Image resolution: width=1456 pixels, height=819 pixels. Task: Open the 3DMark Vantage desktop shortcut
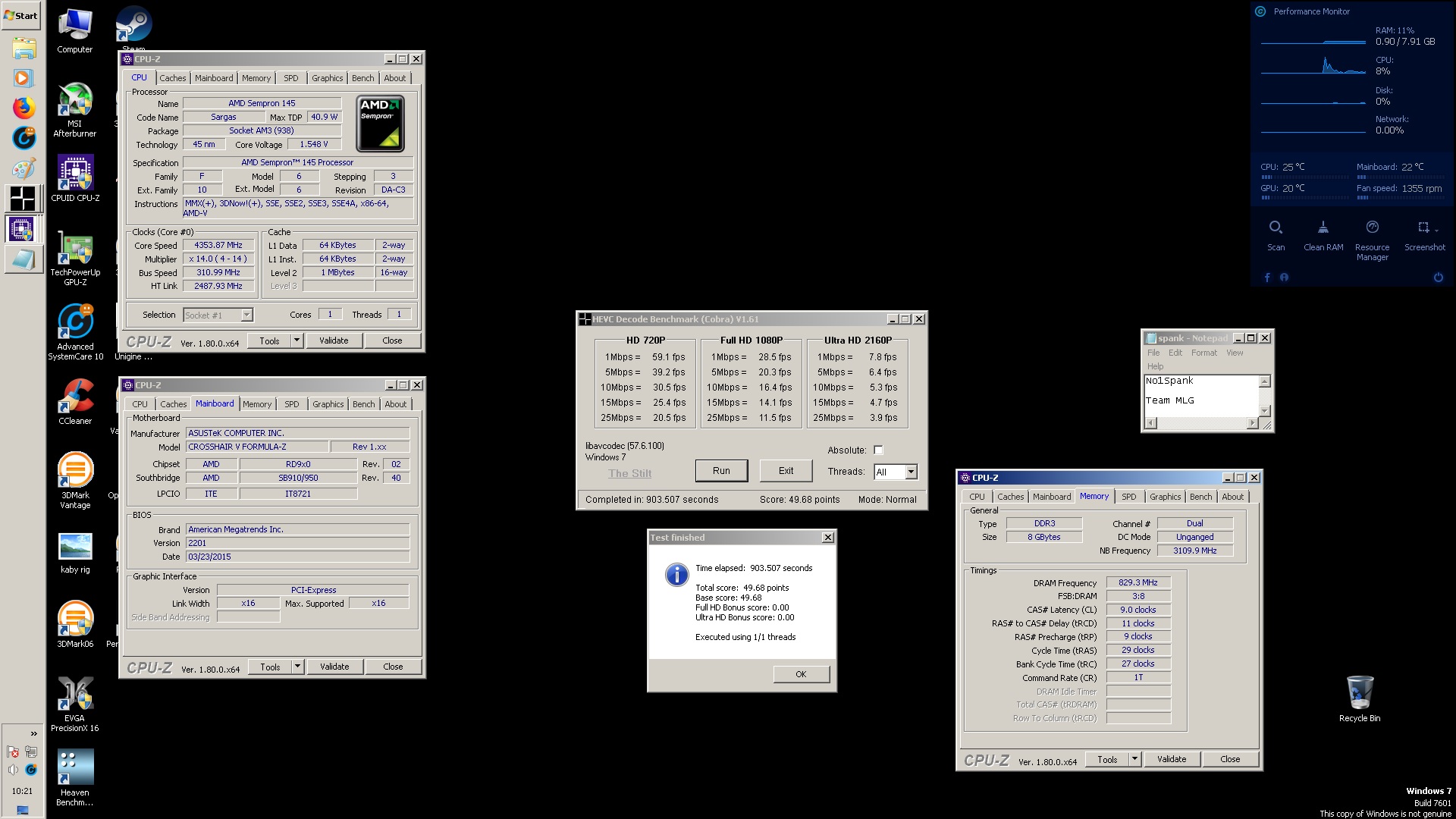(x=75, y=480)
